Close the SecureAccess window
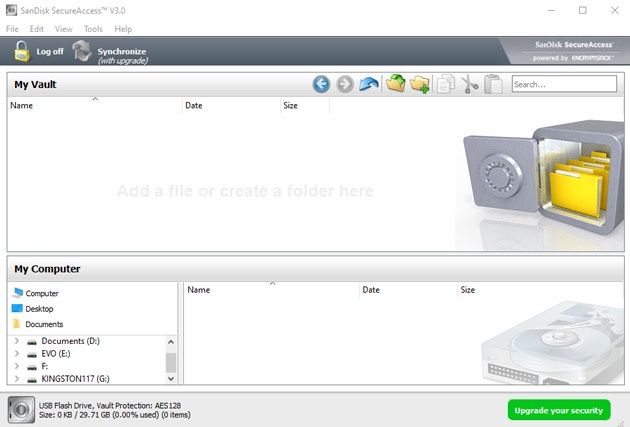Viewport: 630px width, 427px height. (614, 10)
